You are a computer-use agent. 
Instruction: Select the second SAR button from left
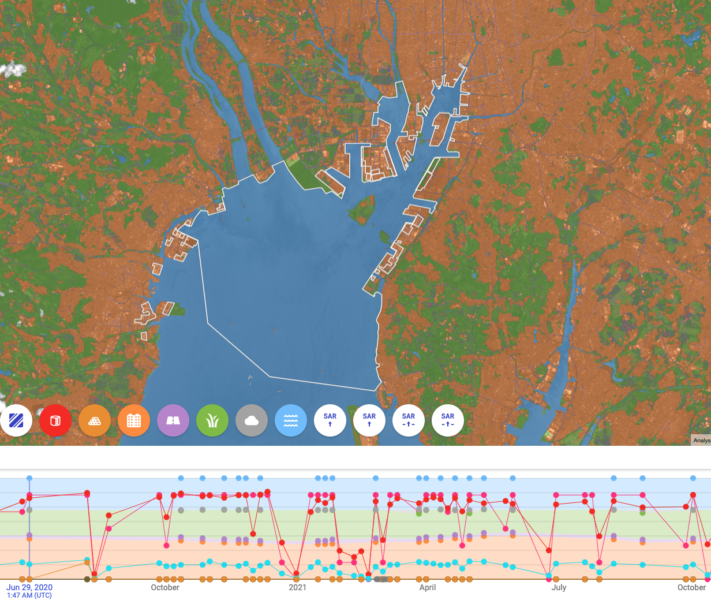pyautogui.click(x=369, y=421)
